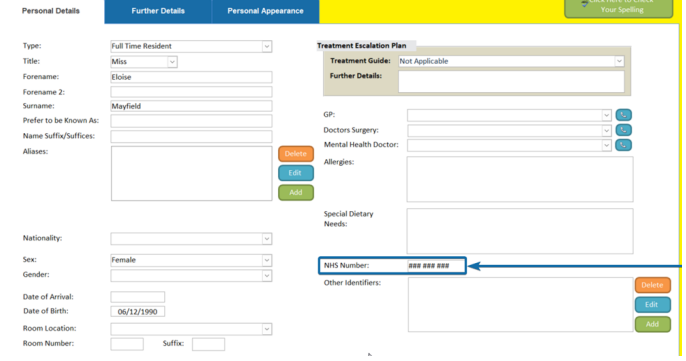686x361 pixels.
Task: Expand the Gender dropdown
Action: click(x=266, y=276)
